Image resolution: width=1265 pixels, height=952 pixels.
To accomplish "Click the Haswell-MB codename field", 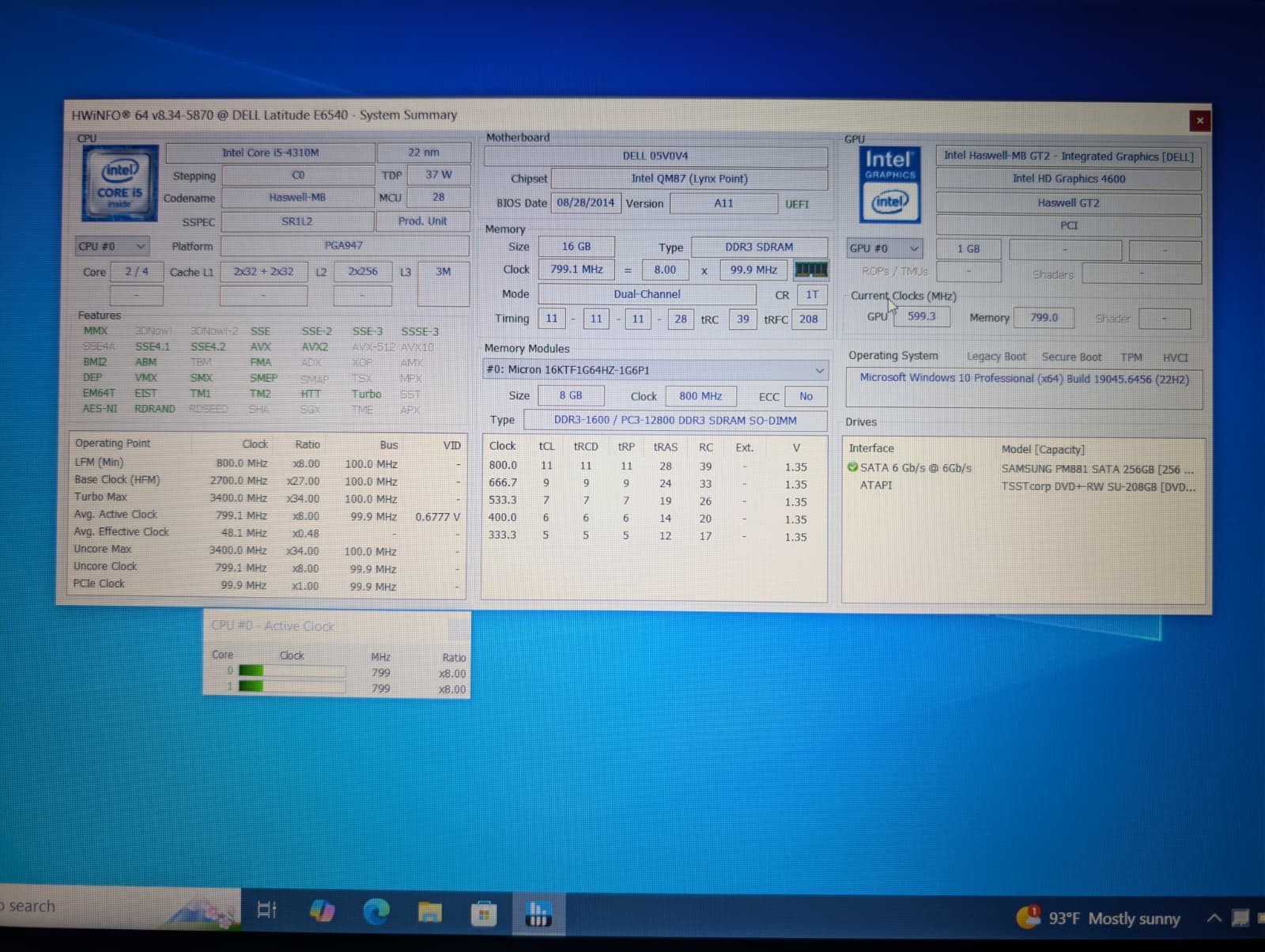I will (x=297, y=198).
